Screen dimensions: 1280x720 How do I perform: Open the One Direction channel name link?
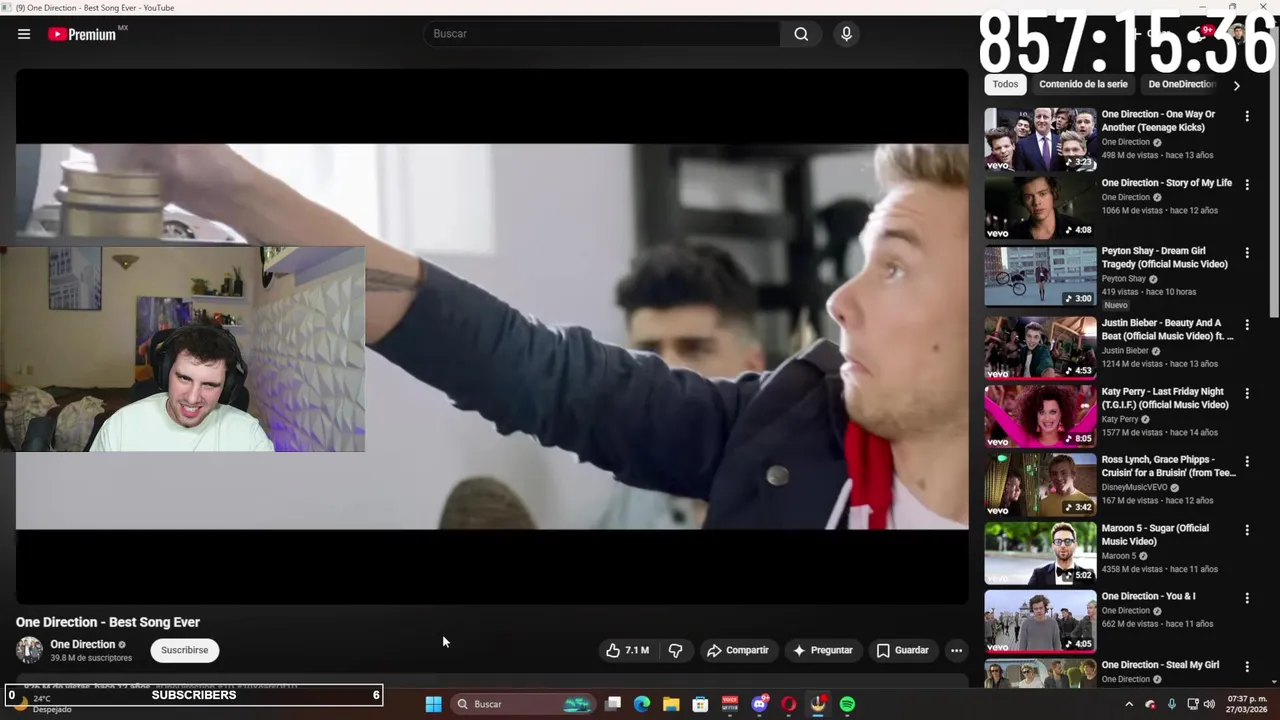point(83,644)
